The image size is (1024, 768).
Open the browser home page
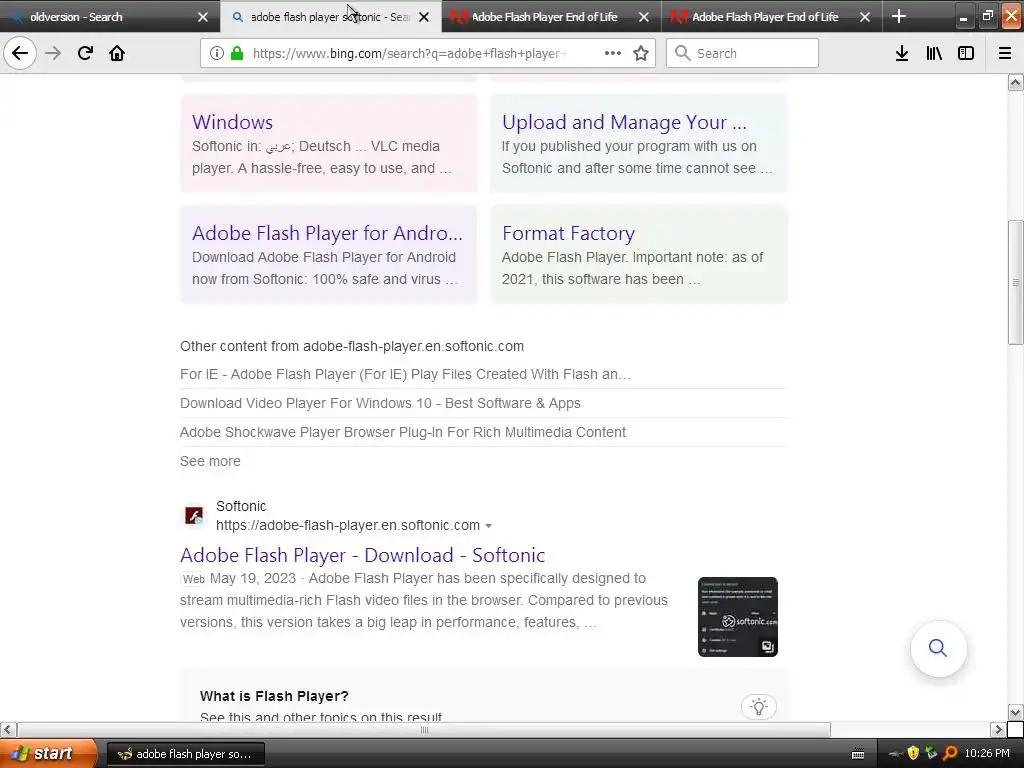tap(117, 53)
